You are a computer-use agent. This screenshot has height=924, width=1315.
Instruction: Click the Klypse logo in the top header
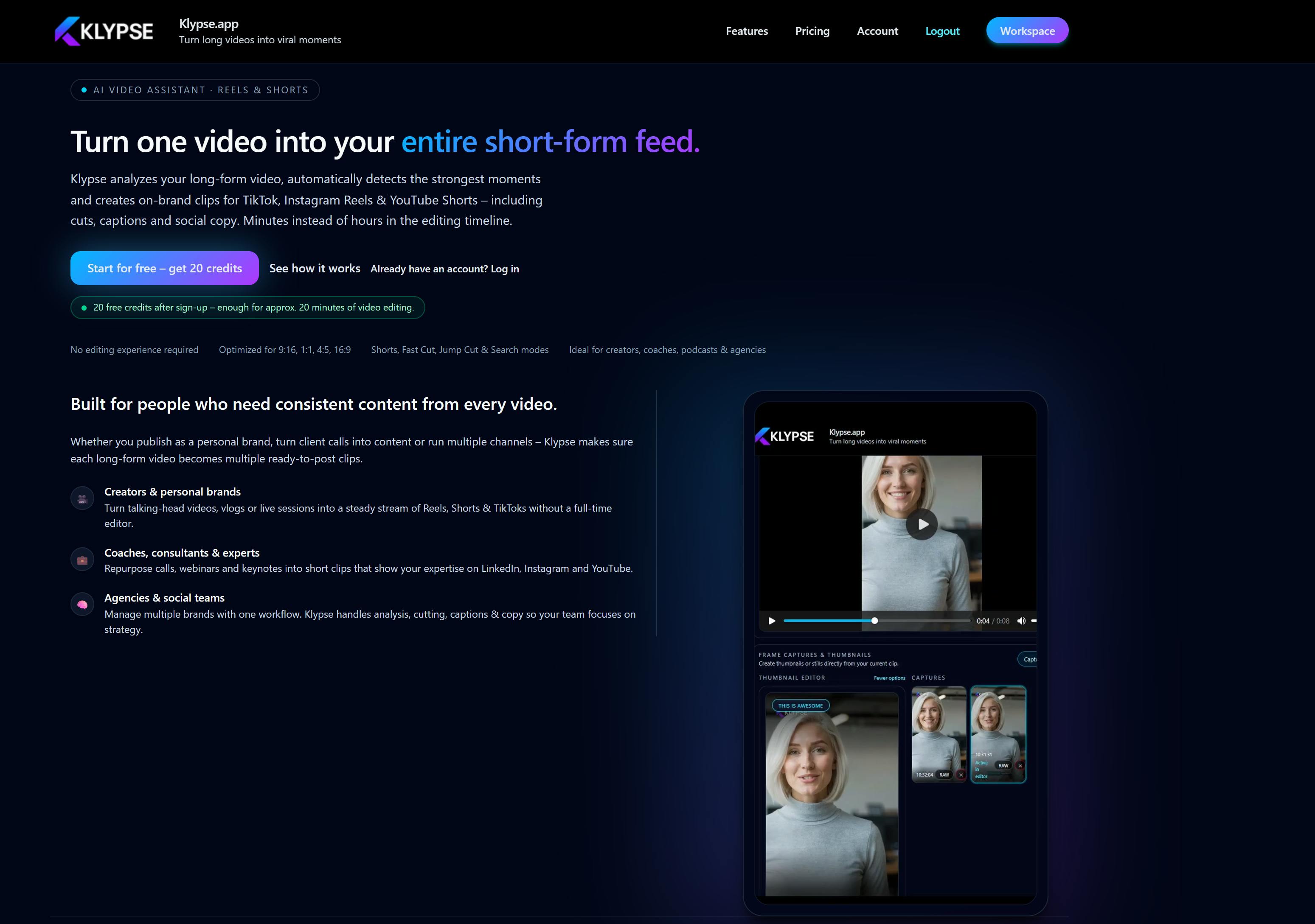point(104,31)
